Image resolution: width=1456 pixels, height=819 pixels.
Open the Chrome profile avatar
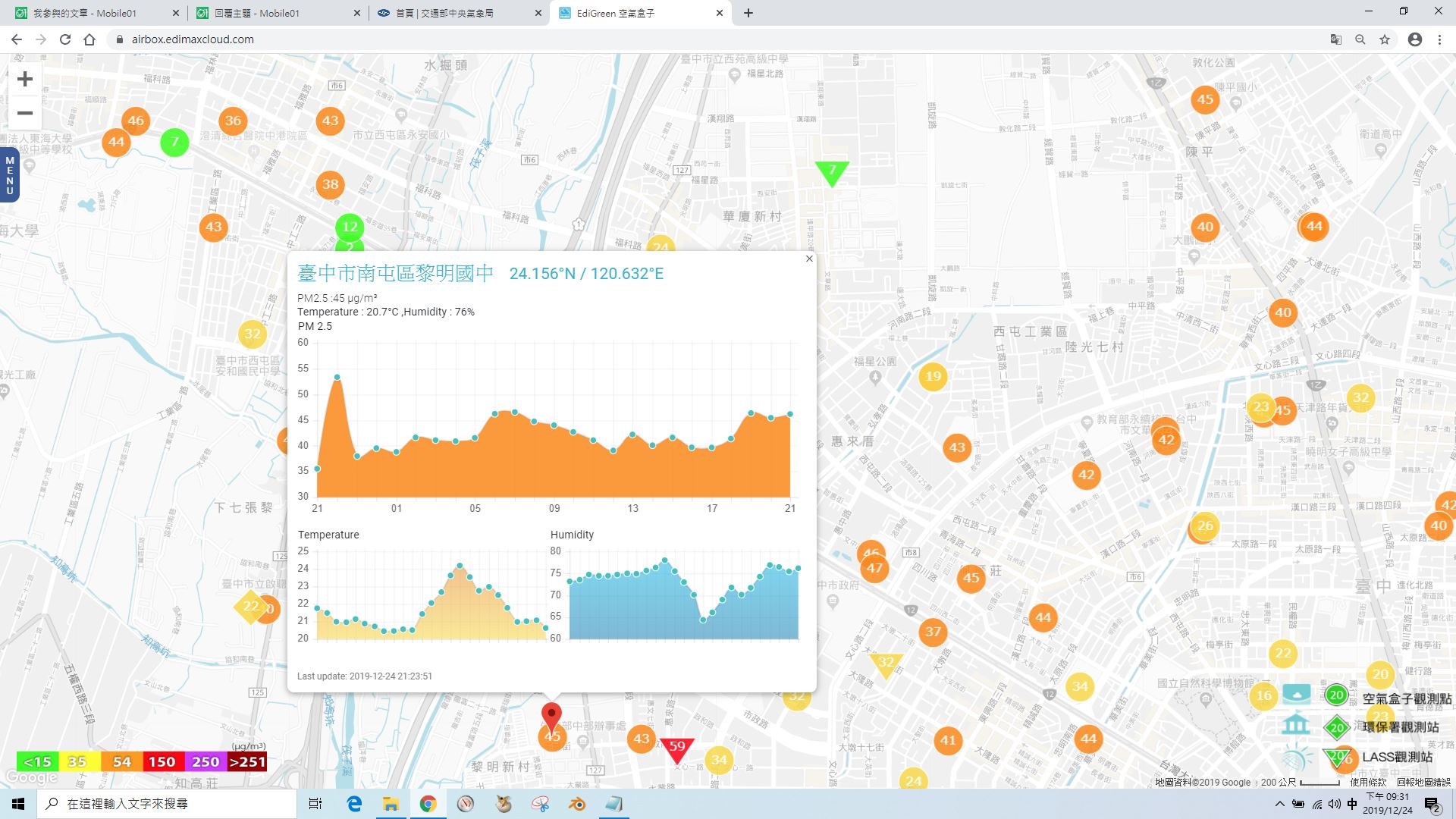[x=1415, y=39]
